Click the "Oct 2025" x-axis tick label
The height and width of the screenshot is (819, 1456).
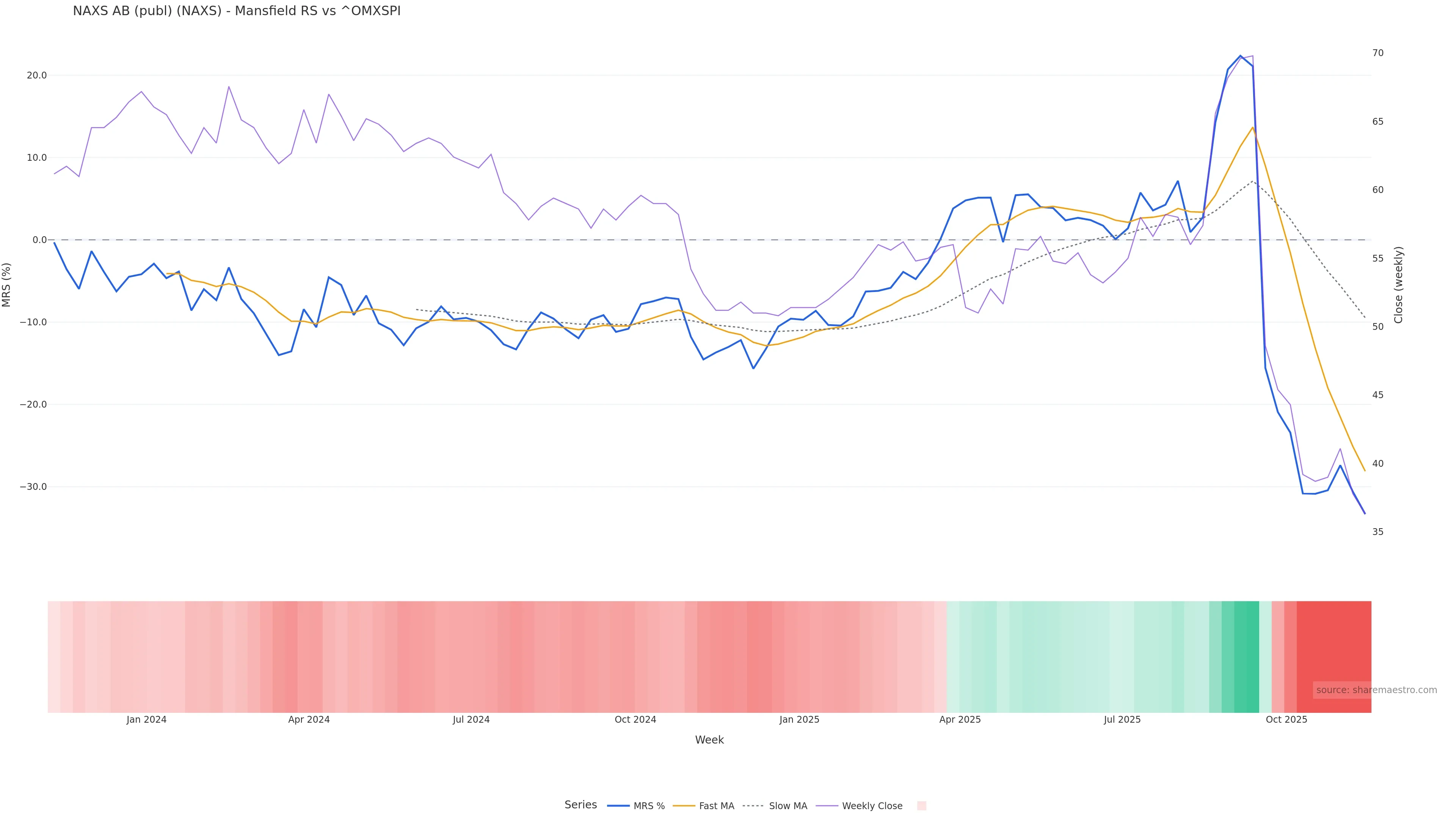(x=1286, y=720)
